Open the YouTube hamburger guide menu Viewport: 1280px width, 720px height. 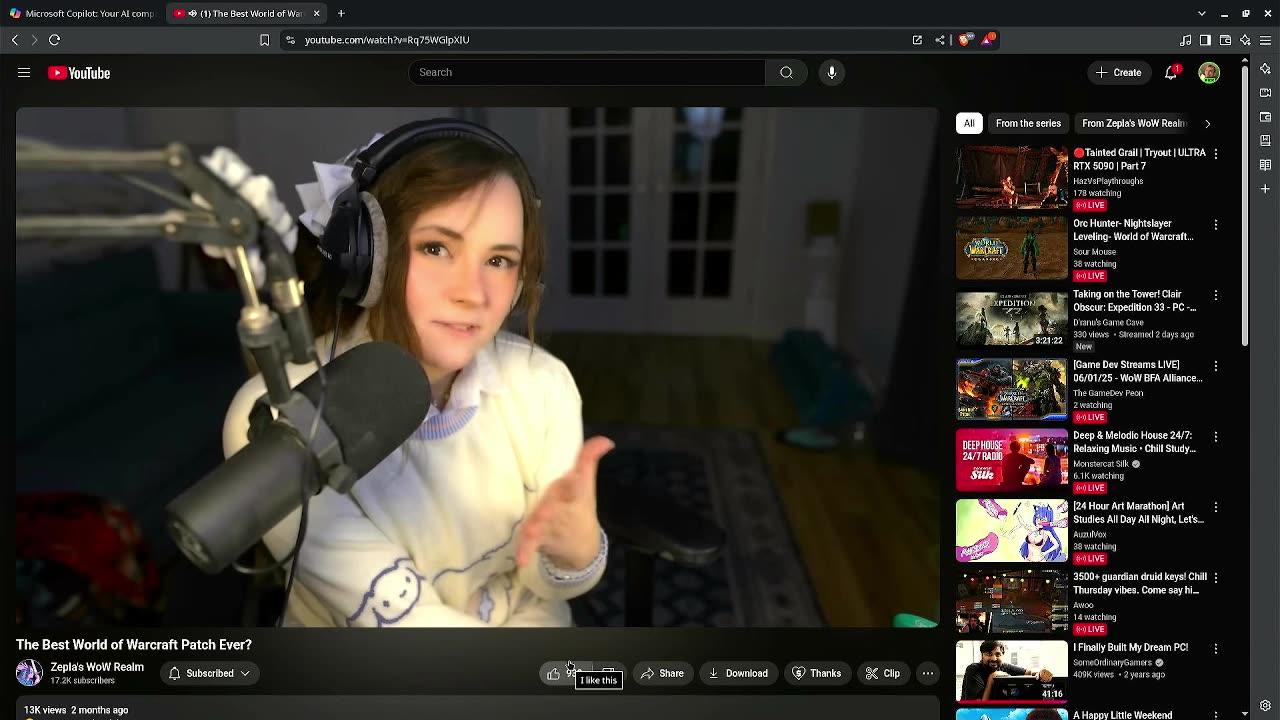point(24,73)
